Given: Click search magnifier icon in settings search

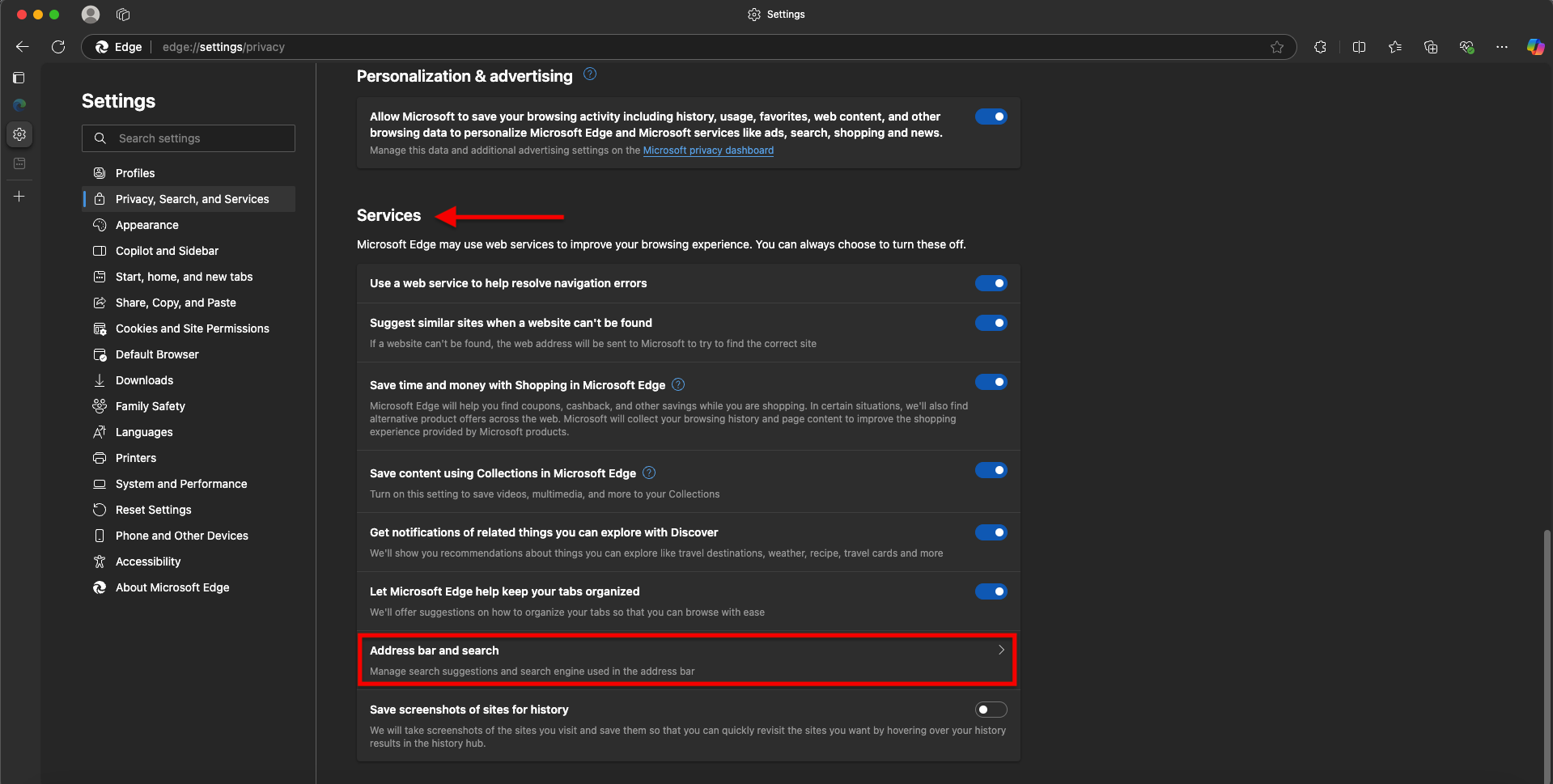Looking at the screenshot, I should coord(100,138).
